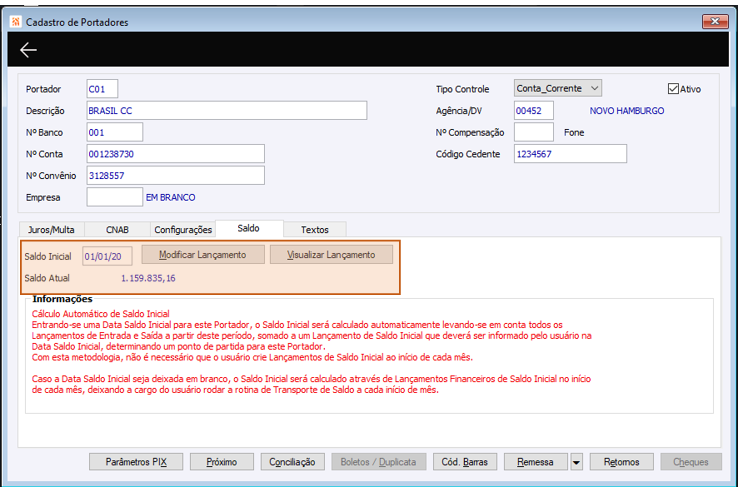Click the EM BRANCO text
This screenshot has width=746, height=488.
(x=170, y=197)
